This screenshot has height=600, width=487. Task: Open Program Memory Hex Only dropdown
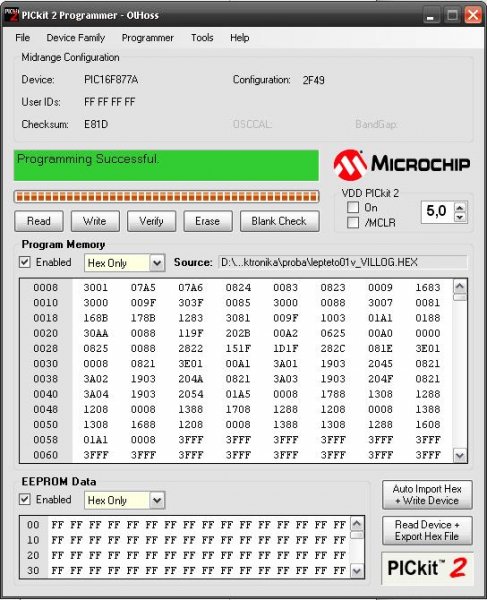157,263
